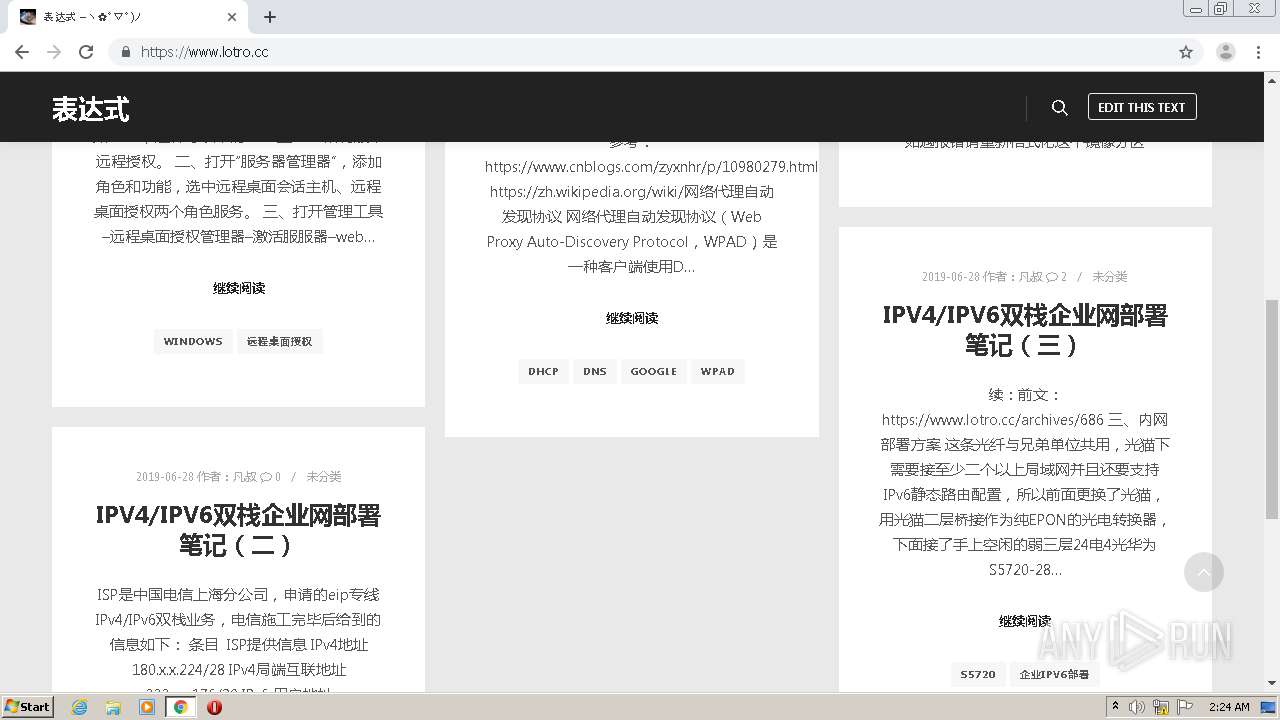Select the 表达式 browser tab
The image size is (1280, 720).
pyautogui.click(x=128, y=17)
